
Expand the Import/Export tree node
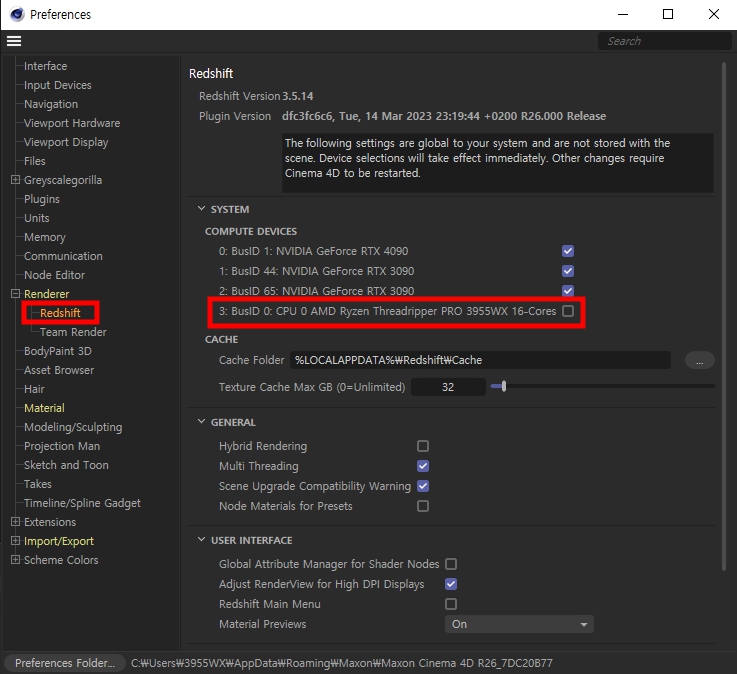click(16, 541)
